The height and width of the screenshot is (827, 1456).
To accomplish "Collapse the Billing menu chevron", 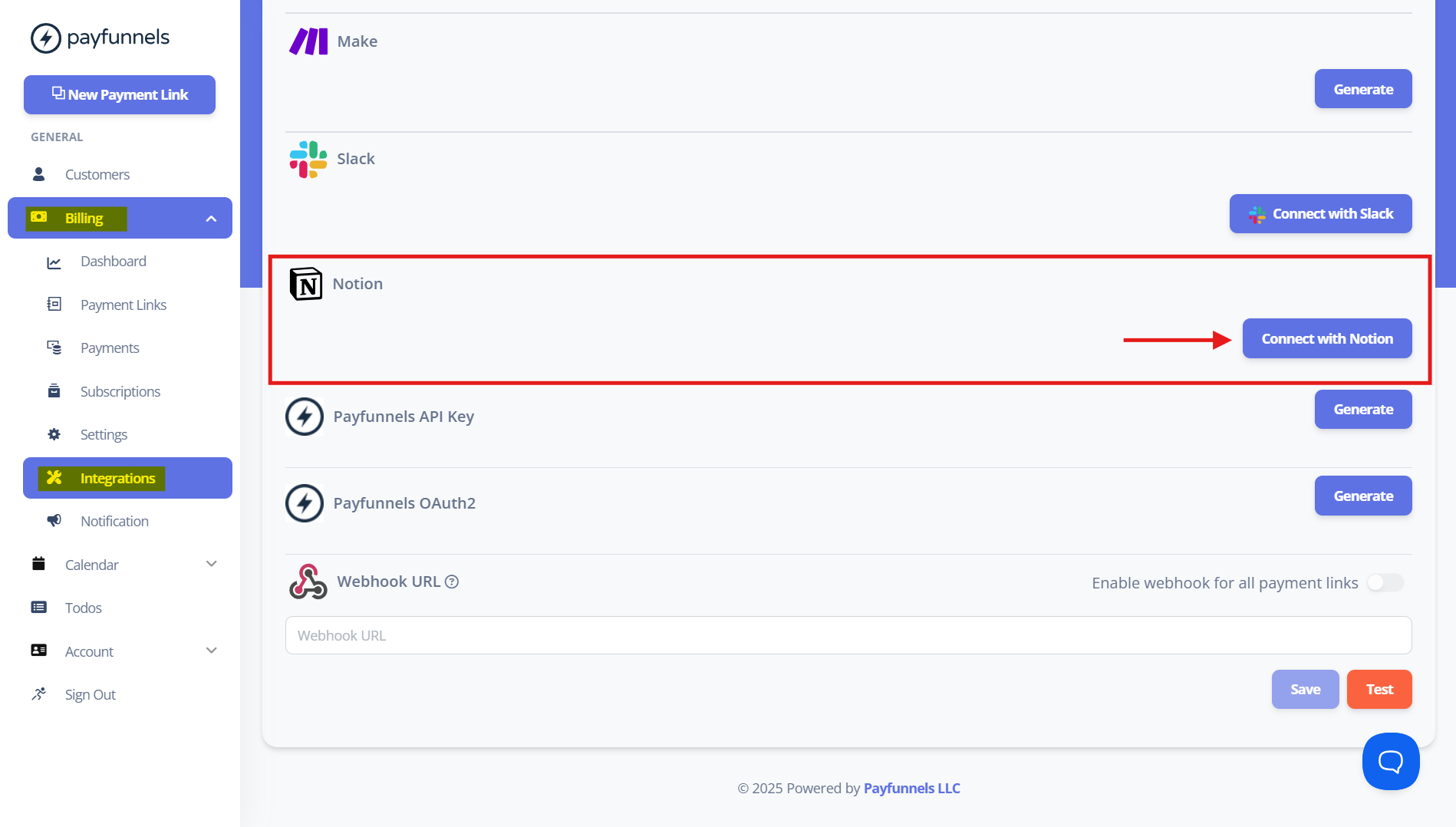I will click(211, 219).
